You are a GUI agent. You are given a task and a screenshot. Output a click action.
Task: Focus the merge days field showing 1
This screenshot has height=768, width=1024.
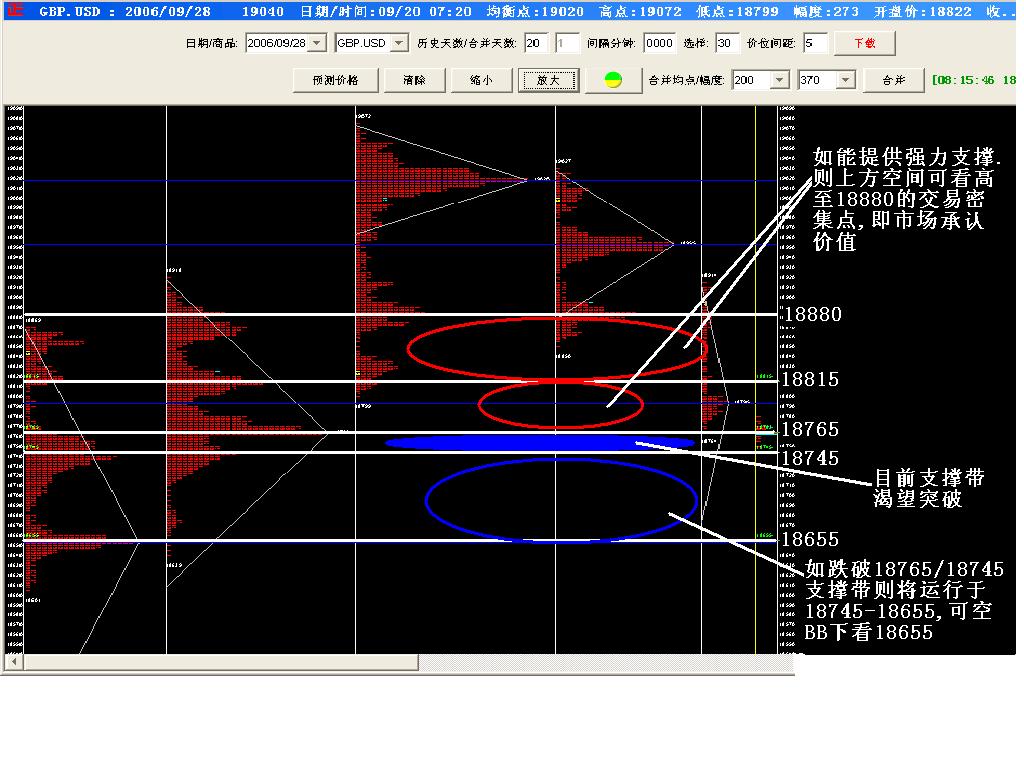click(x=567, y=43)
